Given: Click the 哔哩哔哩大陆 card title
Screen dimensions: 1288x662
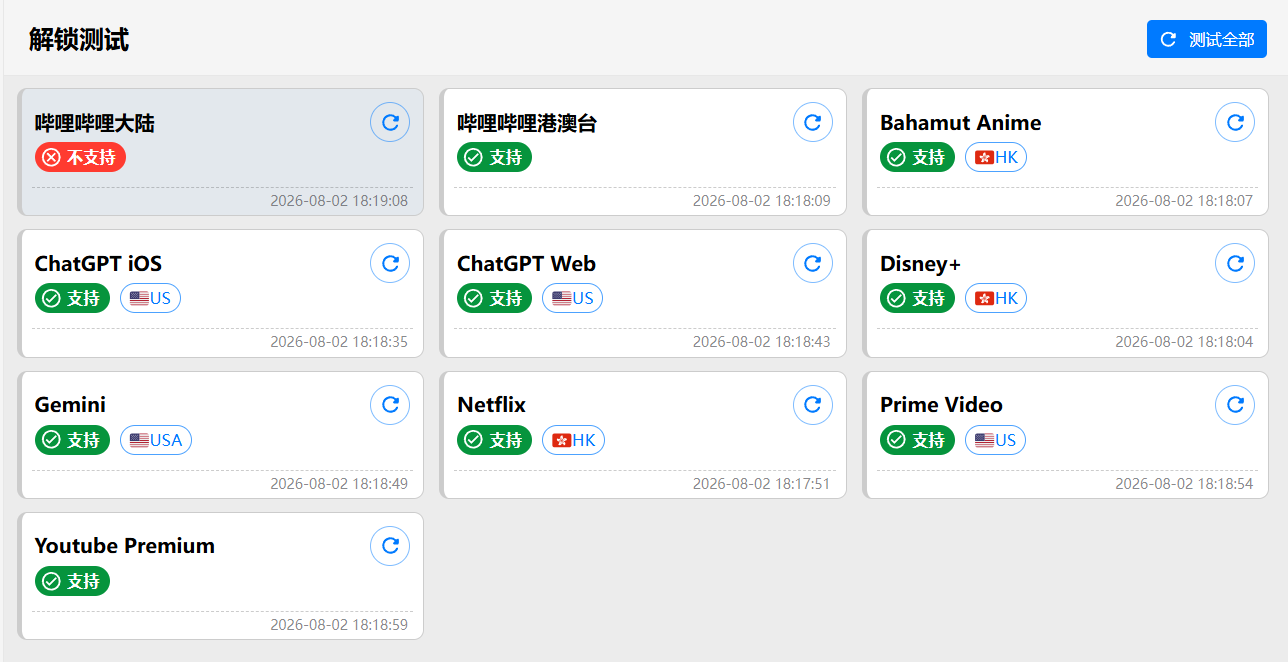Looking at the screenshot, I should click(95, 123).
